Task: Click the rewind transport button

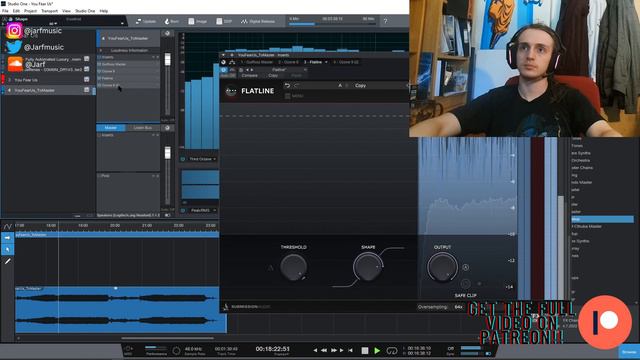Action: click(x=324, y=350)
